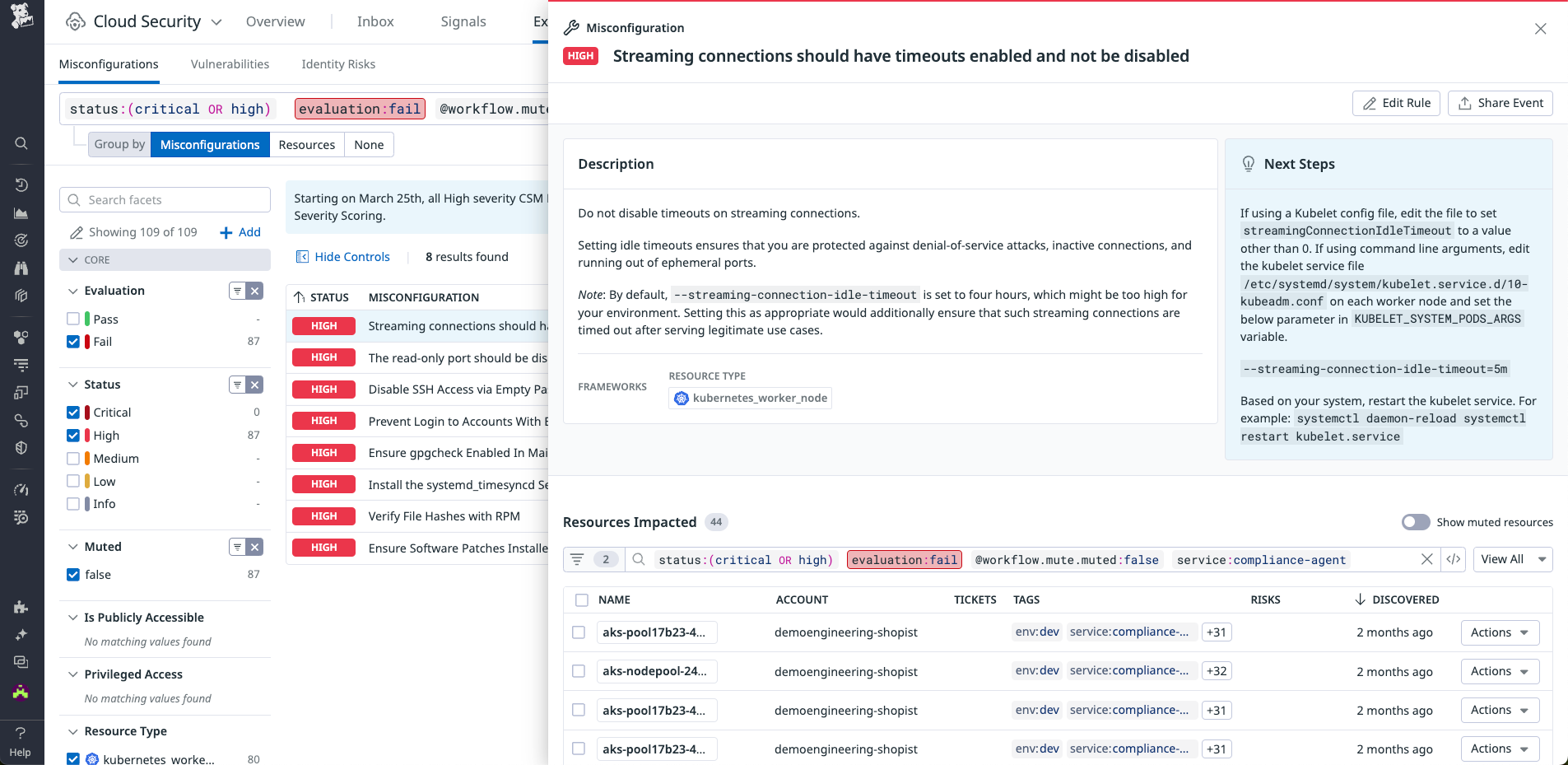
Task: Open the Bits AI sparkle icon in sidebar
Action: coord(21,635)
